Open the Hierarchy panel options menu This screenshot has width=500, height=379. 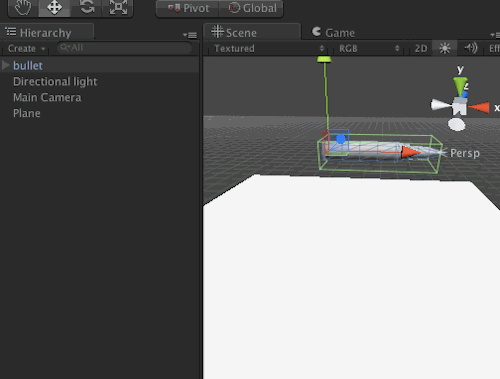[190, 35]
